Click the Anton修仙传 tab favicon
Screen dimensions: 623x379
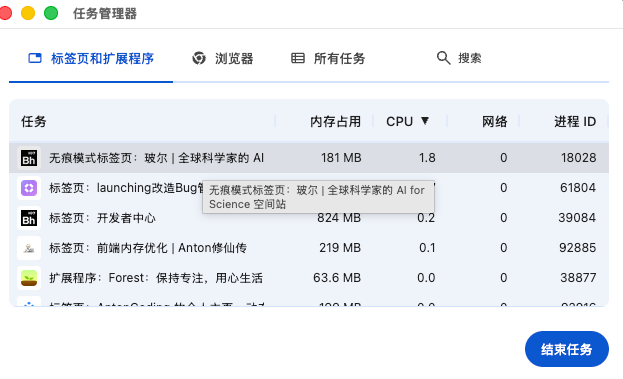point(29,248)
